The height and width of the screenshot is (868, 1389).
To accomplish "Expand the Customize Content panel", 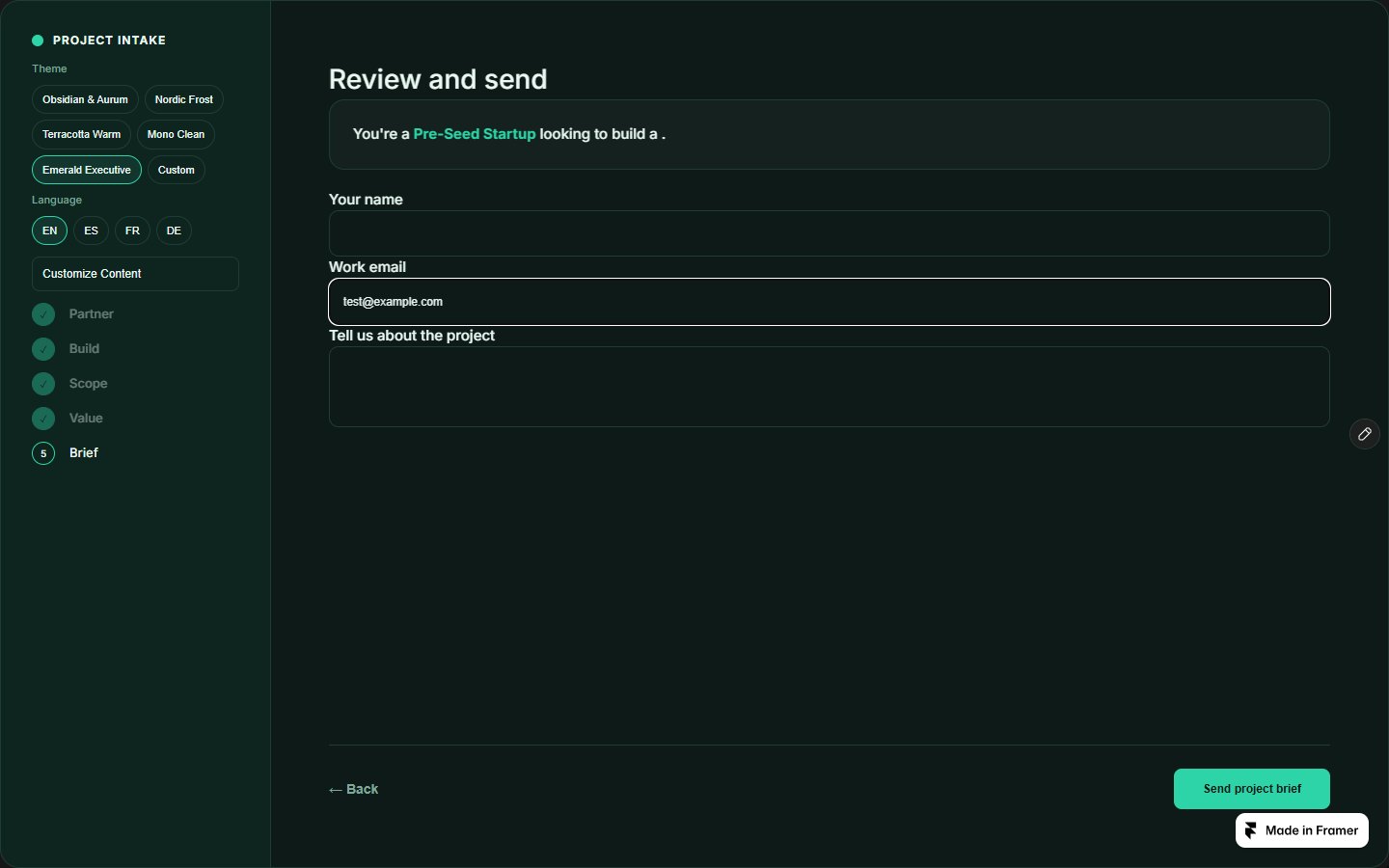I will [x=135, y=274].
